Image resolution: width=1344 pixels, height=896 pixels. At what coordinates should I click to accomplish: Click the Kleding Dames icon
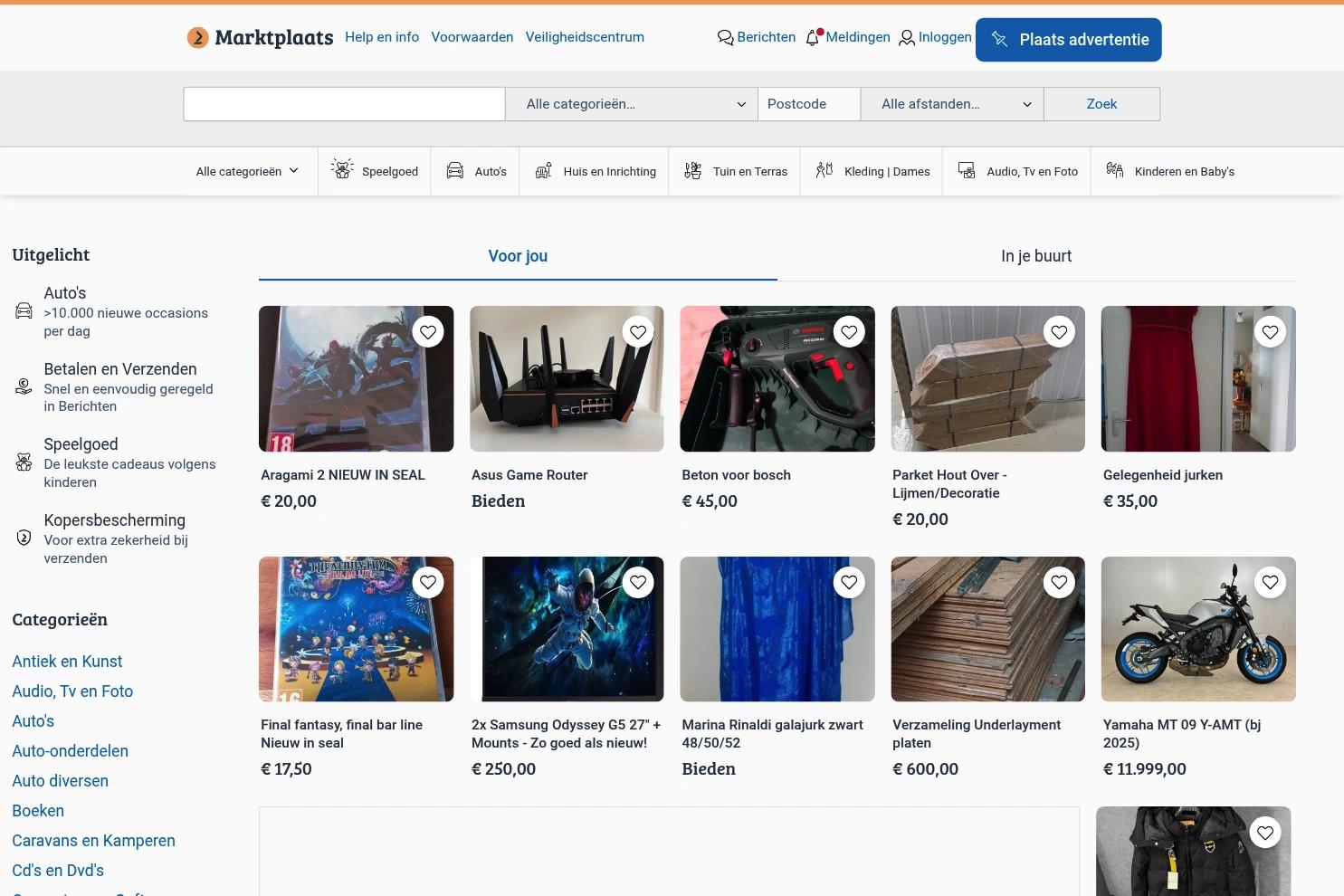pos(825,170)
